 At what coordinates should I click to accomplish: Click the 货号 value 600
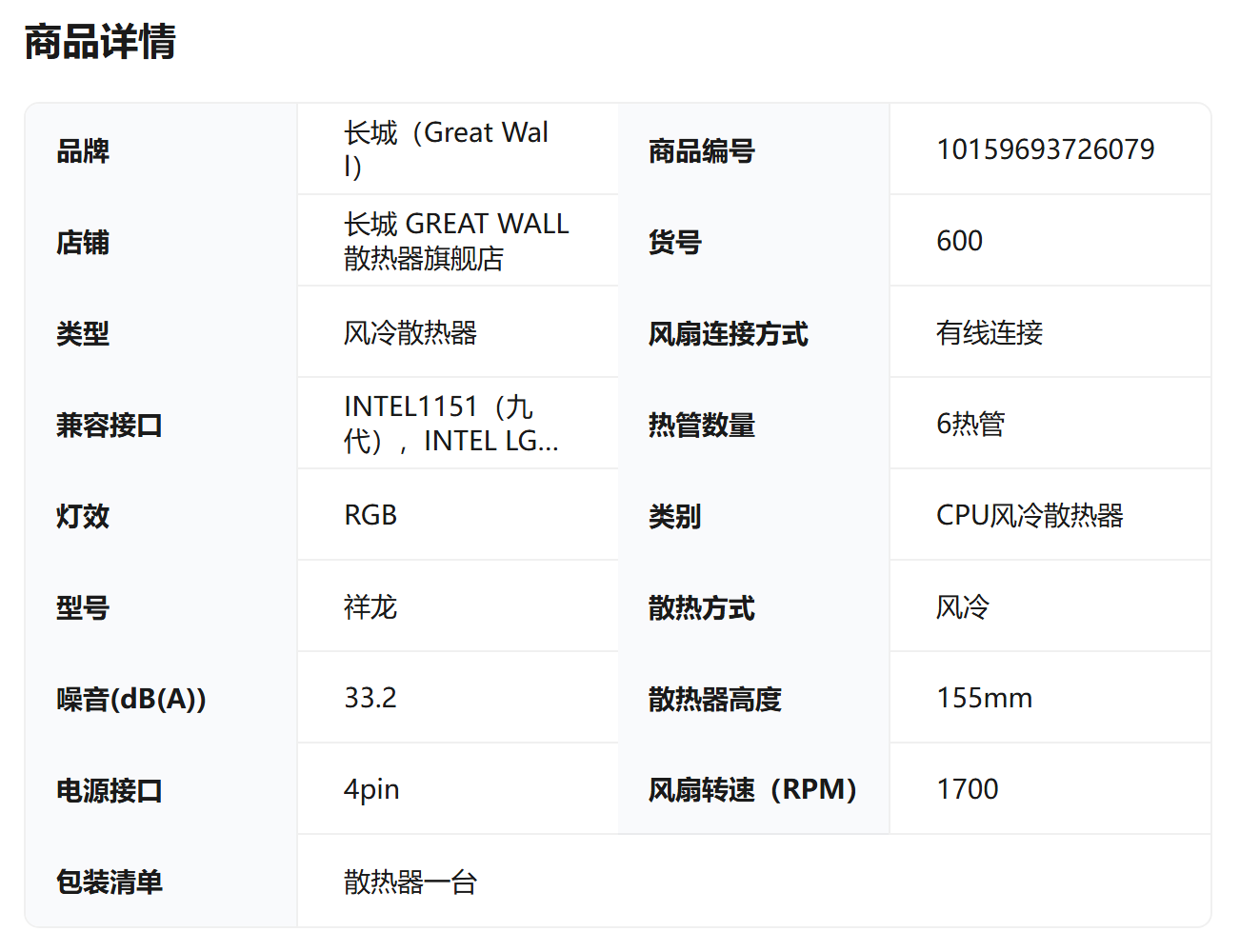click(959, 241)
